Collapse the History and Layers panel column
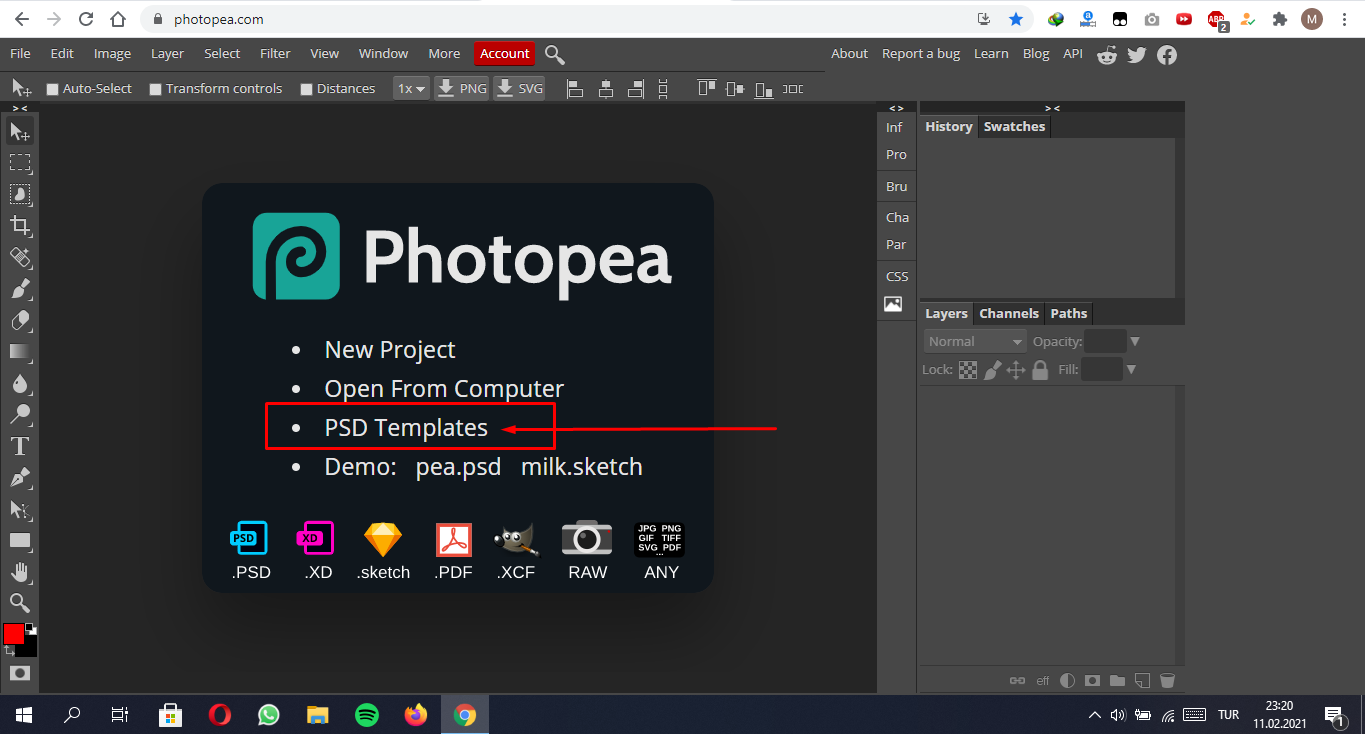Screen dimensions: 1365x734 click(x=1052, y=108)
